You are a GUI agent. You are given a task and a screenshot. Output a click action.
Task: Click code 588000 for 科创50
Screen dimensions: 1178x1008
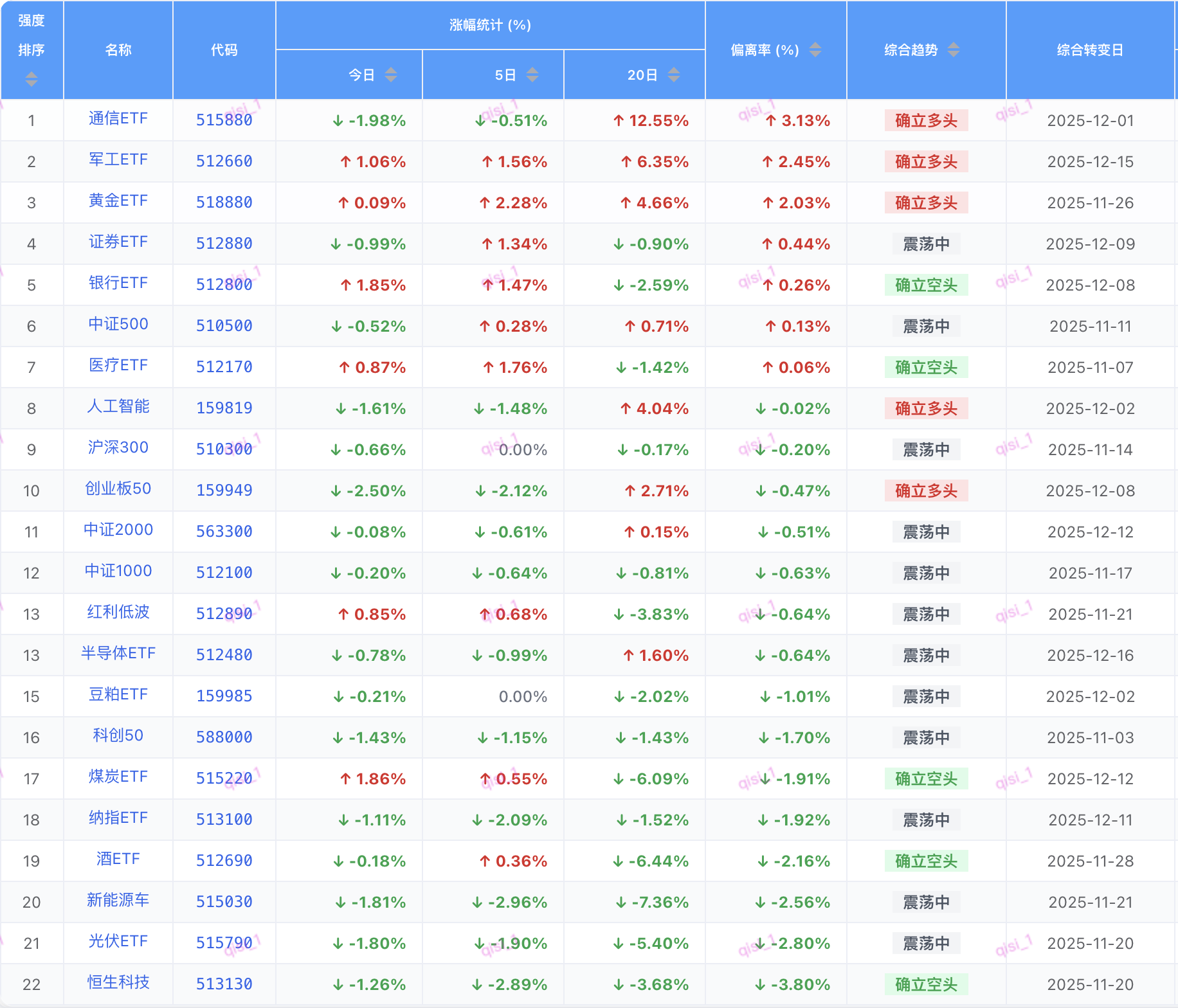pyautogui.click(x=224, y=737)
